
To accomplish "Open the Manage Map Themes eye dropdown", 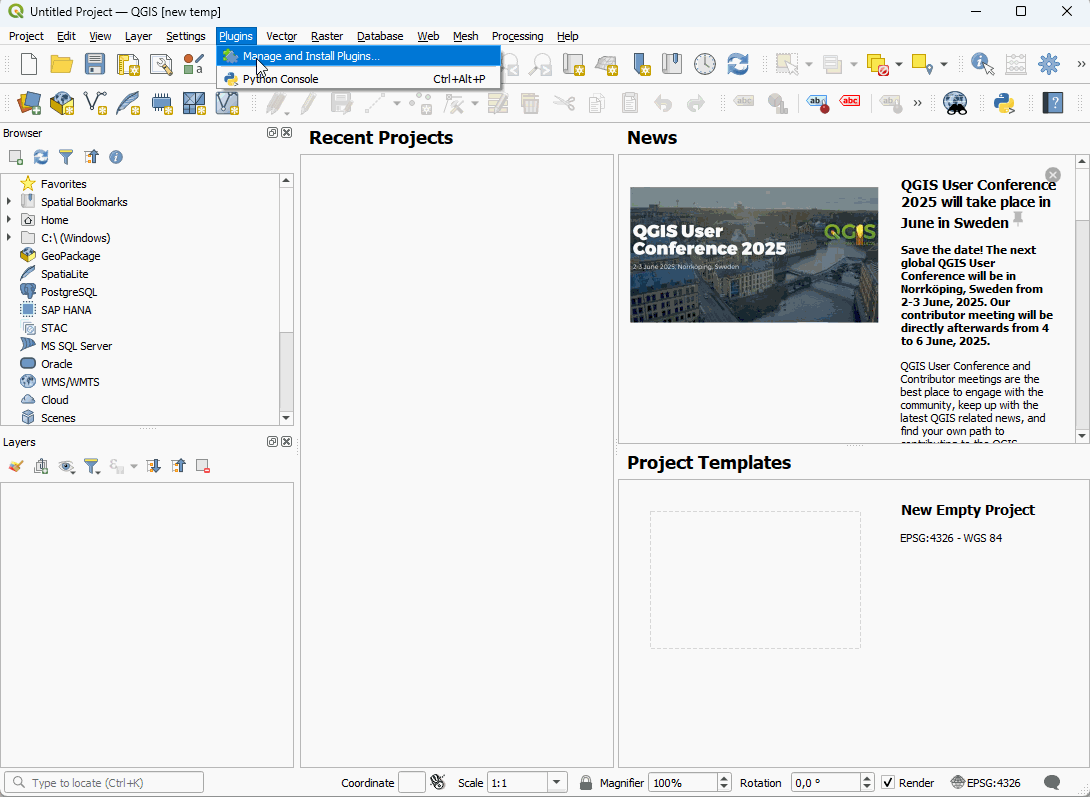I will pyautogui.click(x=67, y=466).
